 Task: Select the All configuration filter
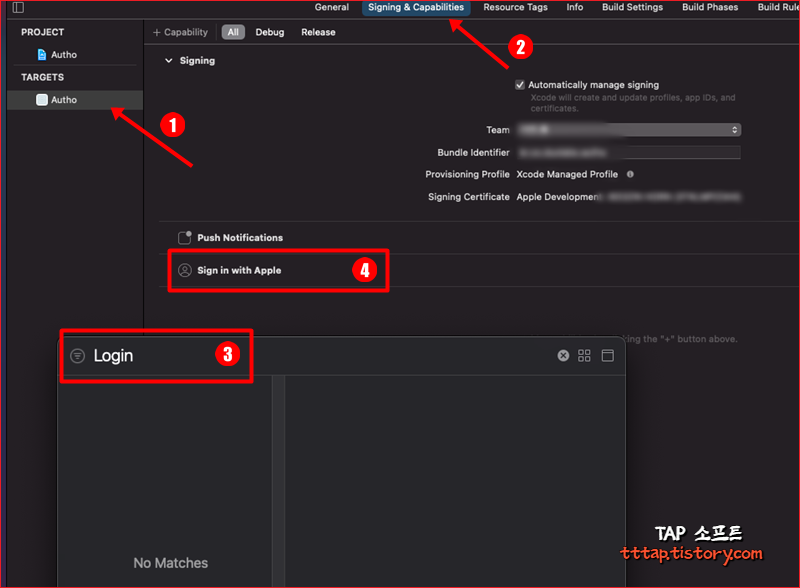[x=233, y=32]
